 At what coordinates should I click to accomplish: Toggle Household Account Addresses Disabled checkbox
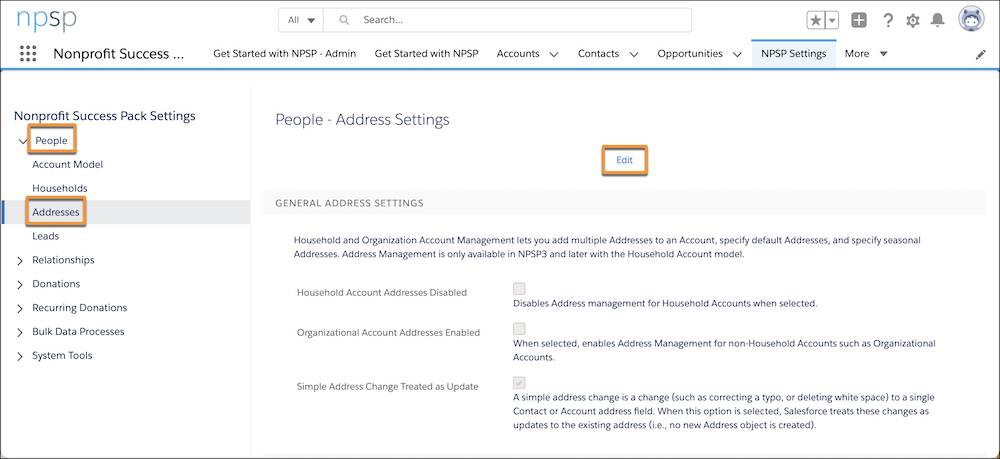tap(519, 289)
